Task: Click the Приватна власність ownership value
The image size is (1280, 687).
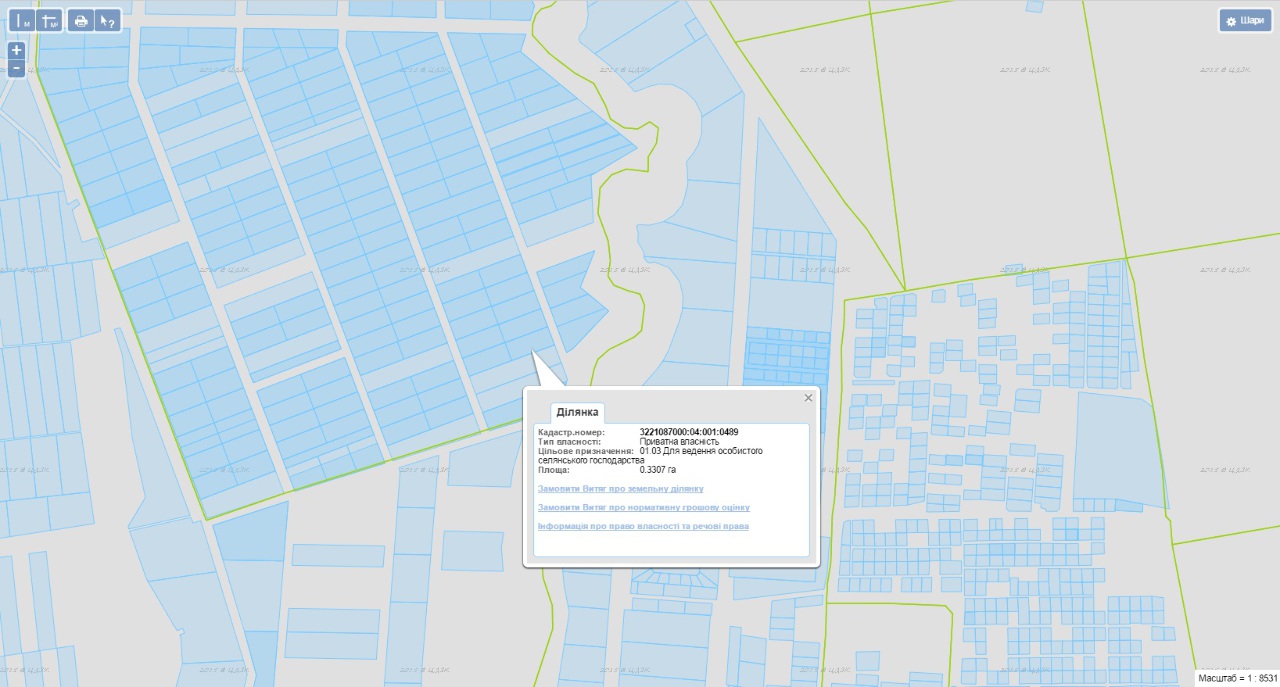Action: click(x=679, y=441)
